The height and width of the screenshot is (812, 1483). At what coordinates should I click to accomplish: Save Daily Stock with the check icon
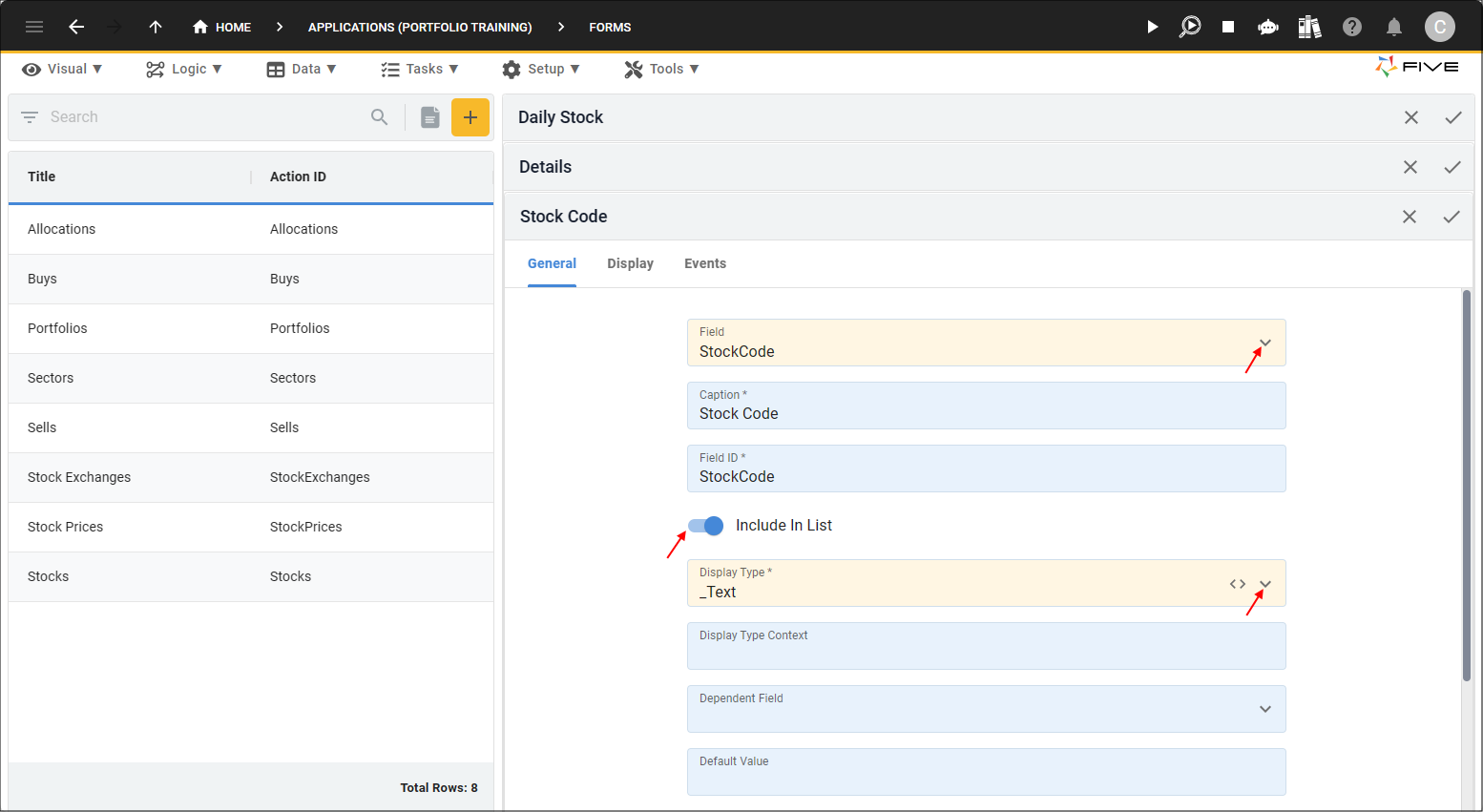click(x=1453, y=117)
